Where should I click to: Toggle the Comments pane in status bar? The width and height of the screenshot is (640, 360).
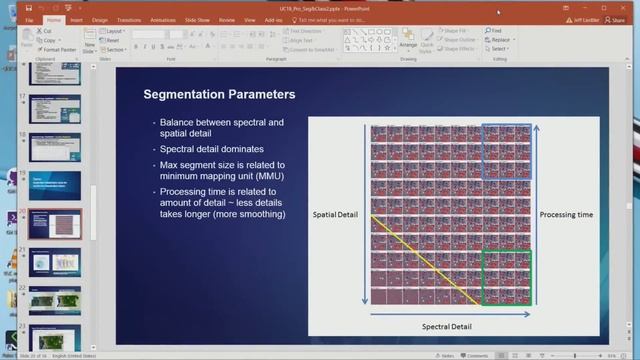[474, 356]
